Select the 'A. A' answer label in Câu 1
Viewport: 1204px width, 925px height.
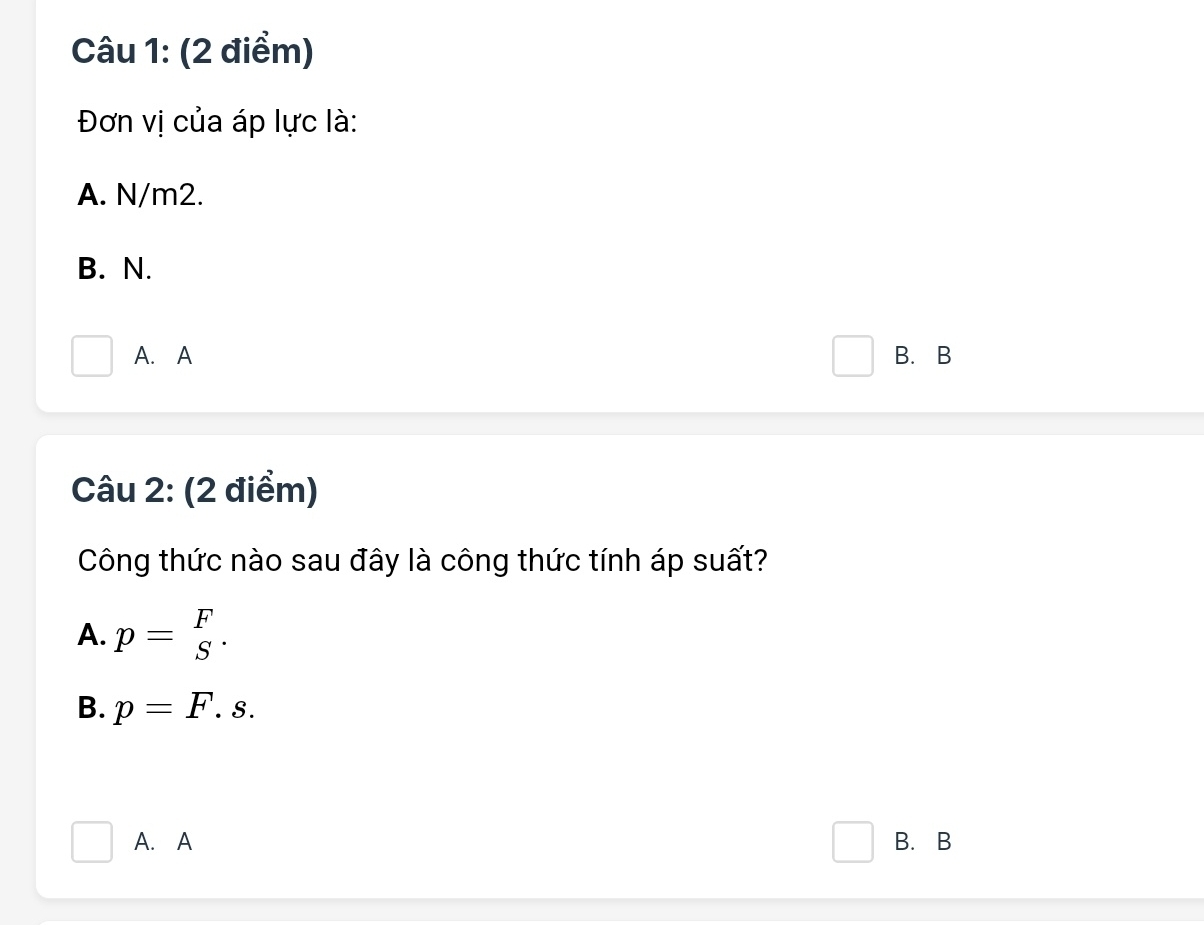[x=163, y=356]
